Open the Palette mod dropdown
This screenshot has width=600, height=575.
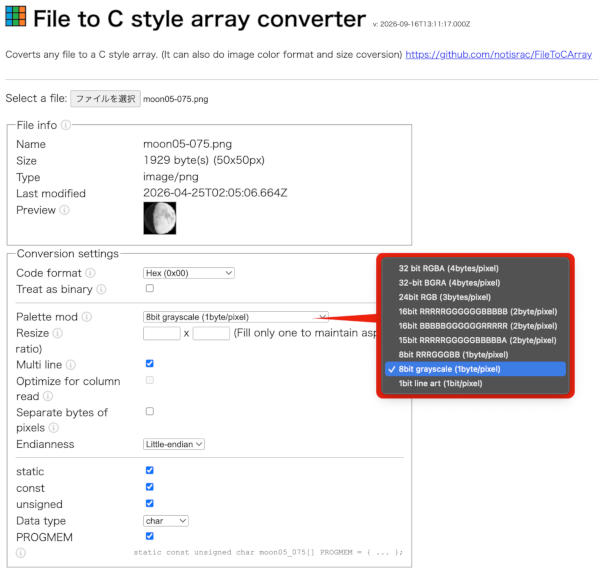[x=235, y=317]
